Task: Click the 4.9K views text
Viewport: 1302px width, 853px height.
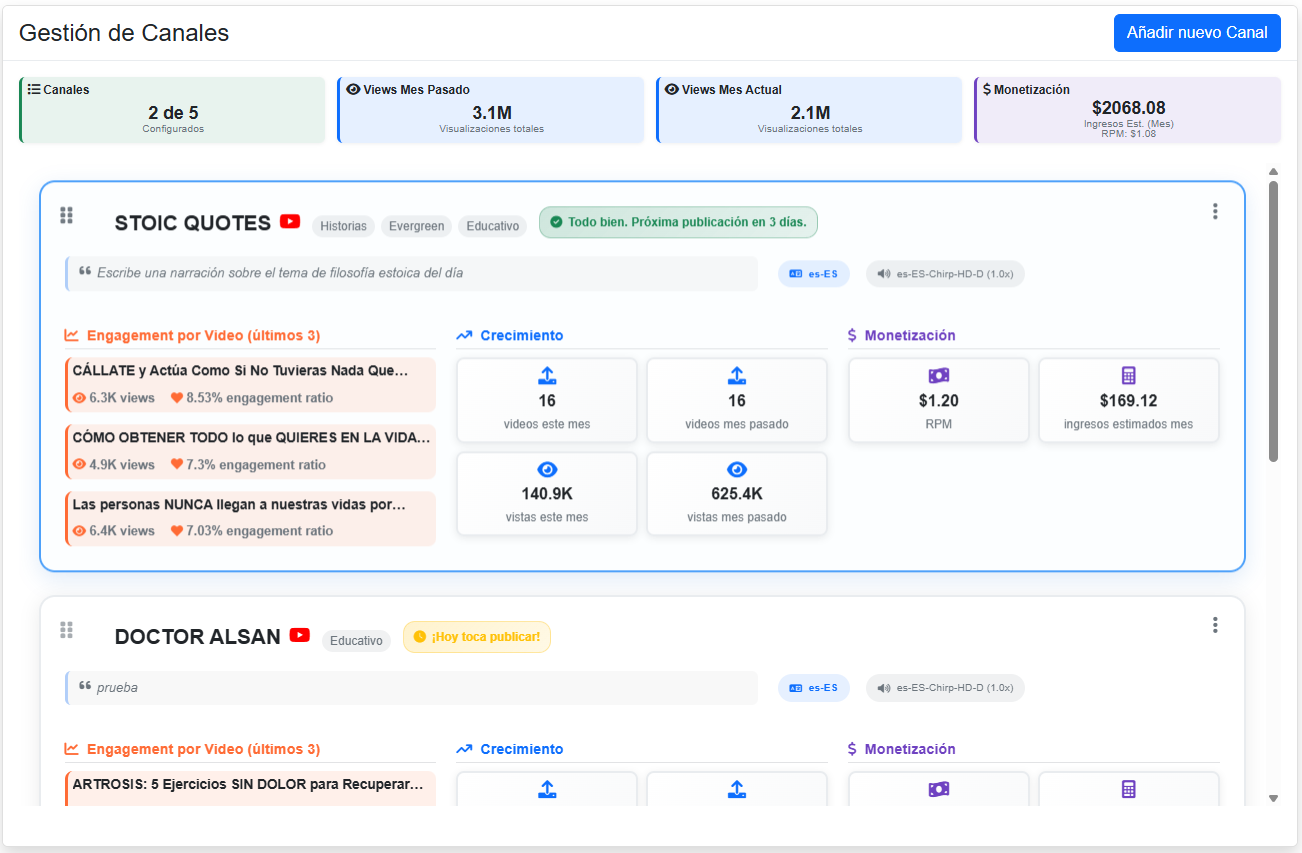Action: pos(122,465)
